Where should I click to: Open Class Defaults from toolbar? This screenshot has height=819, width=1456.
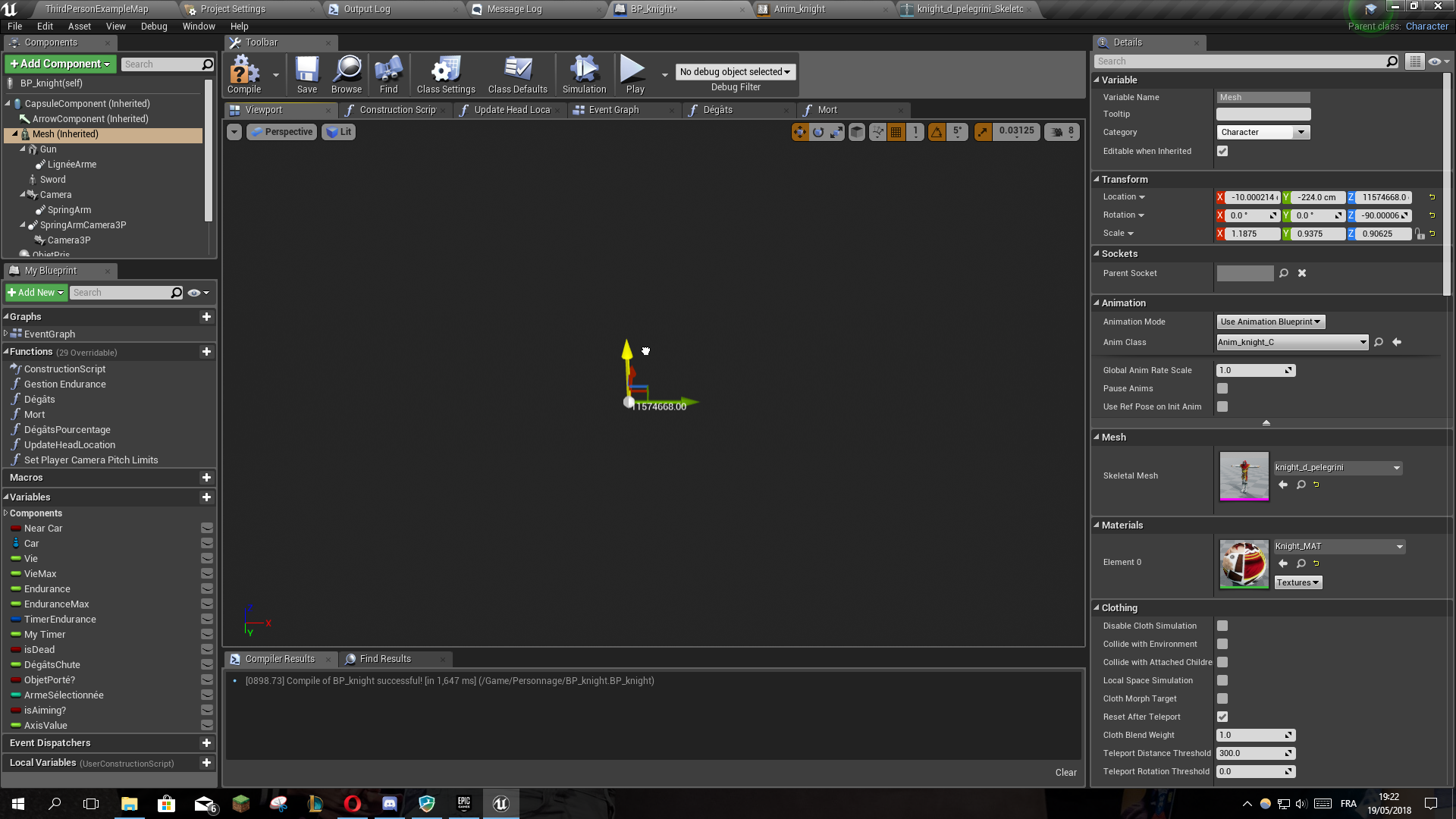[518, 74]
